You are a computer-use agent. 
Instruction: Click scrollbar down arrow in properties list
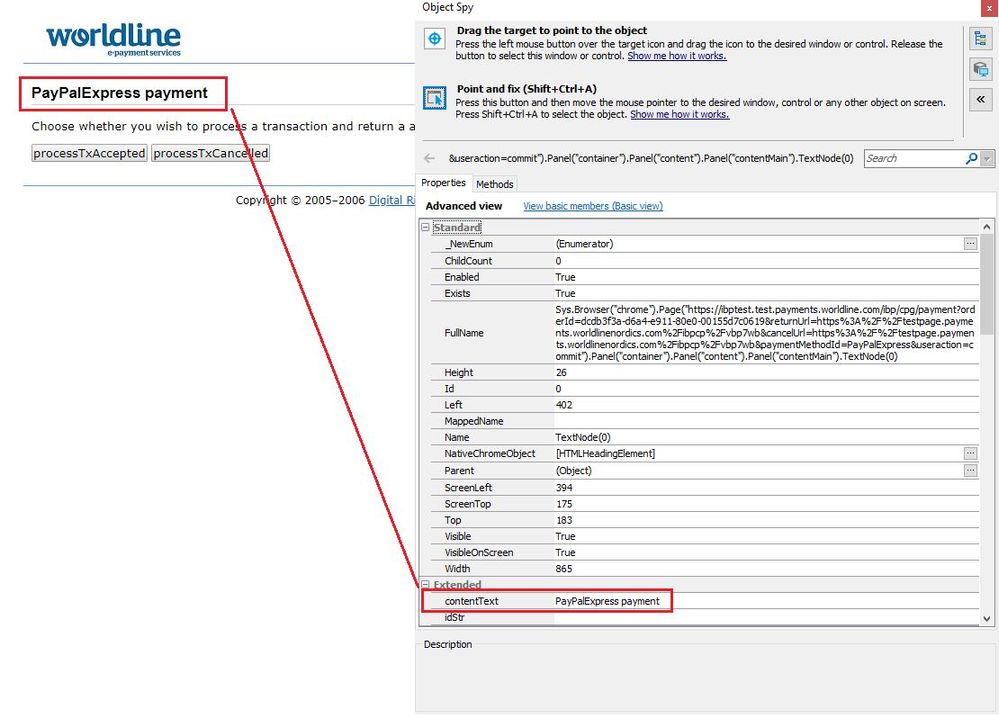pyautogui.click(x=986, y=618)
